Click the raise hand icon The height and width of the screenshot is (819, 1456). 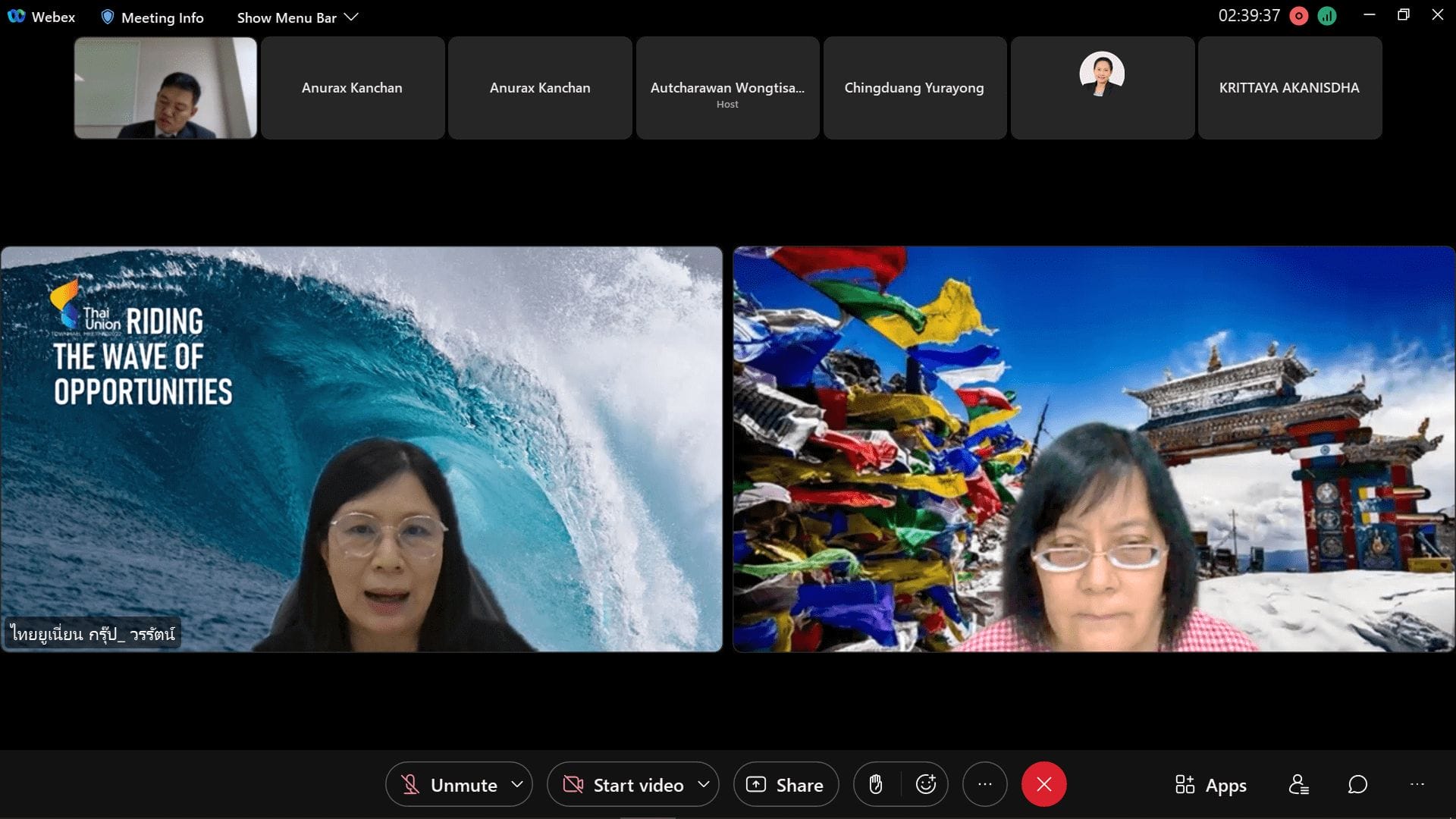click(x=876, y=784)
